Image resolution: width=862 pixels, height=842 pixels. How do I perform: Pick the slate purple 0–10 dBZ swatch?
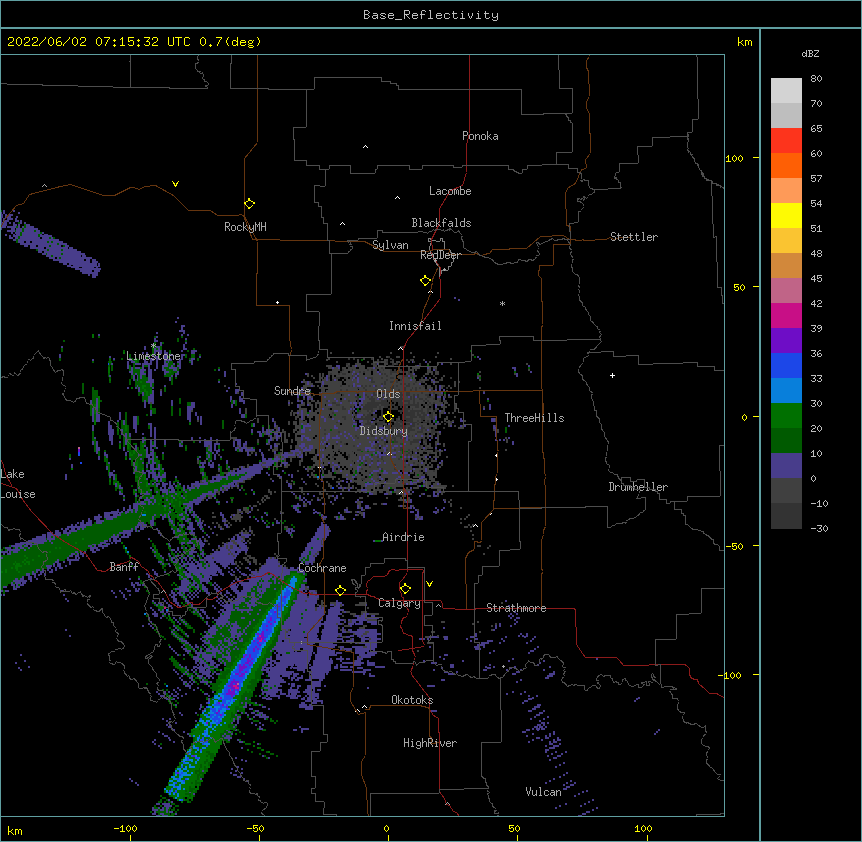(786, 466)
